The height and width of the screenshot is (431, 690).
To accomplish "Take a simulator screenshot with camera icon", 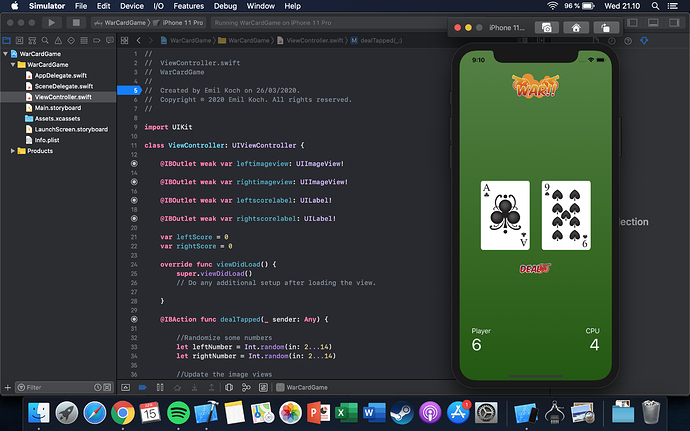I will coord(547,28).
